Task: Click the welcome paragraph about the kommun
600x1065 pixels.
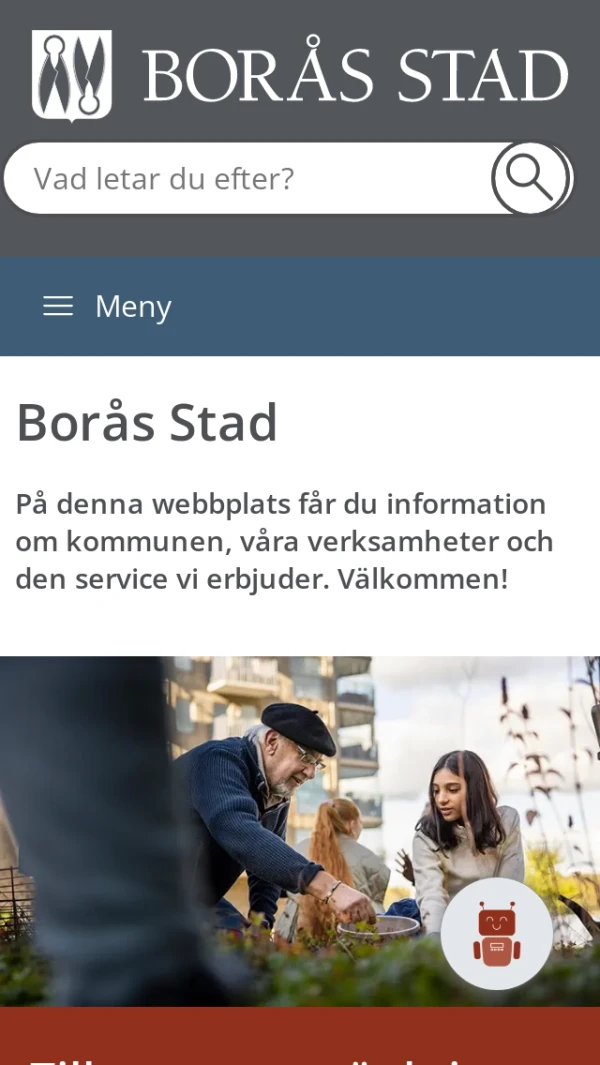Action: 284,542
